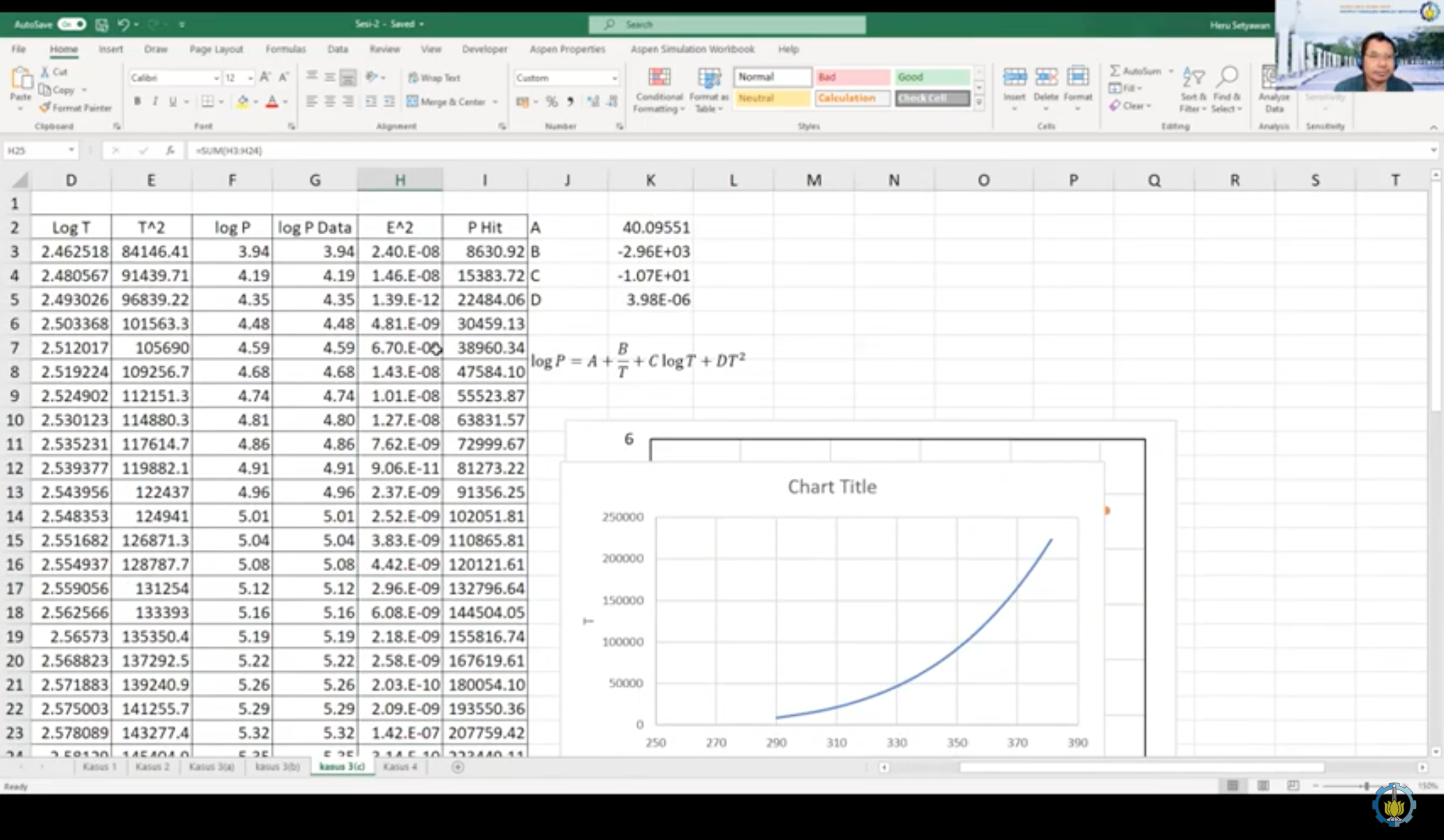Click the Format Painter brush icon

(x=45, y=107)
